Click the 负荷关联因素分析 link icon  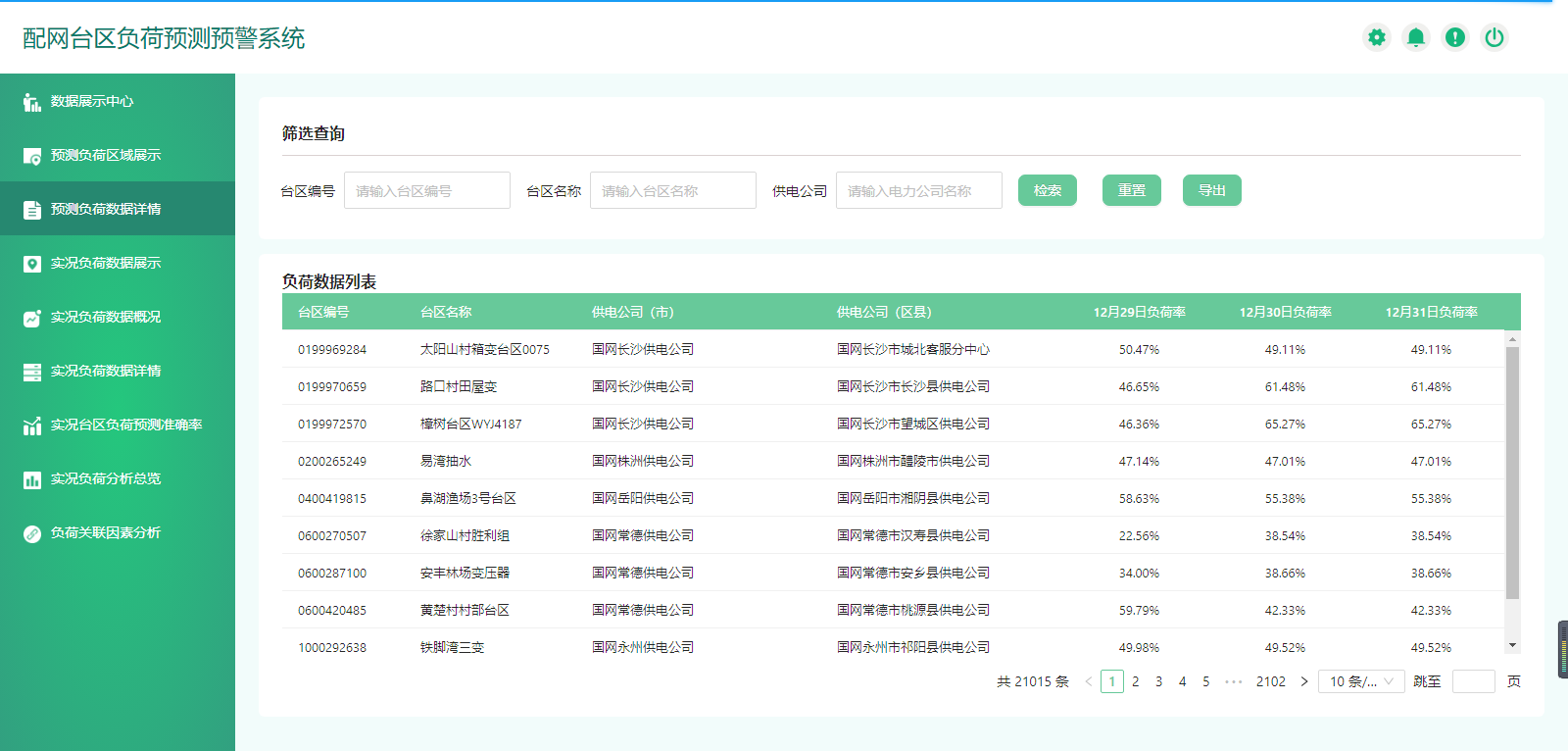32,533
